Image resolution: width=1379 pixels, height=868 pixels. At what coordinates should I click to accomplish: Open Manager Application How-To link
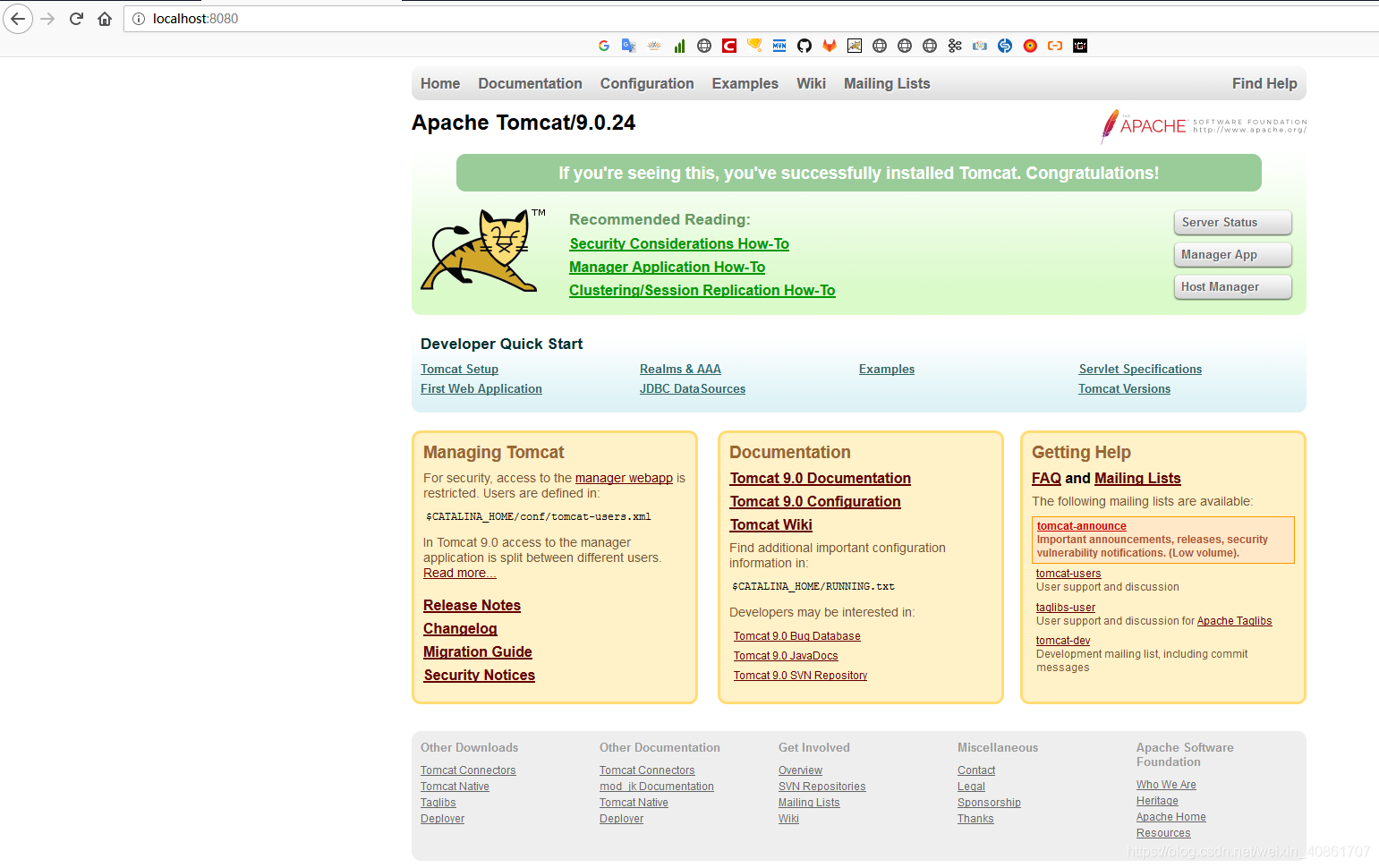(x=667, y=267)
